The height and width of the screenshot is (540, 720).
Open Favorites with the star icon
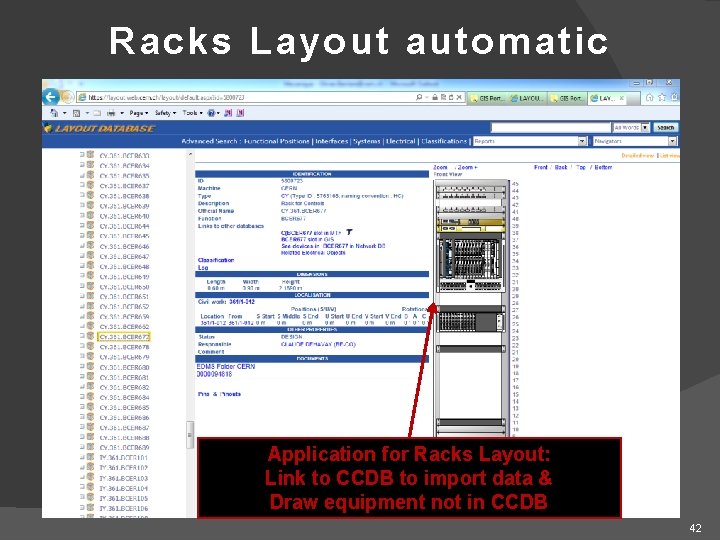(x=662, y=97)
